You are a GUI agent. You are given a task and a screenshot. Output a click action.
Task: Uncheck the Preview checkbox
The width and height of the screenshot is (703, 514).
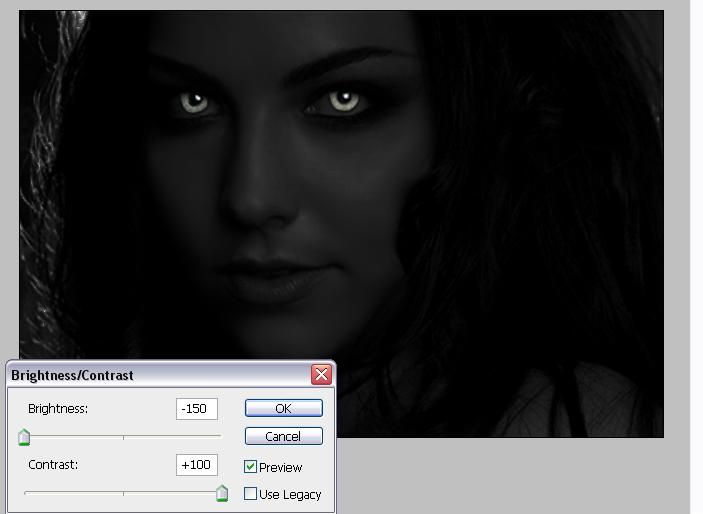pyautogui.click(x=251, y=467)
